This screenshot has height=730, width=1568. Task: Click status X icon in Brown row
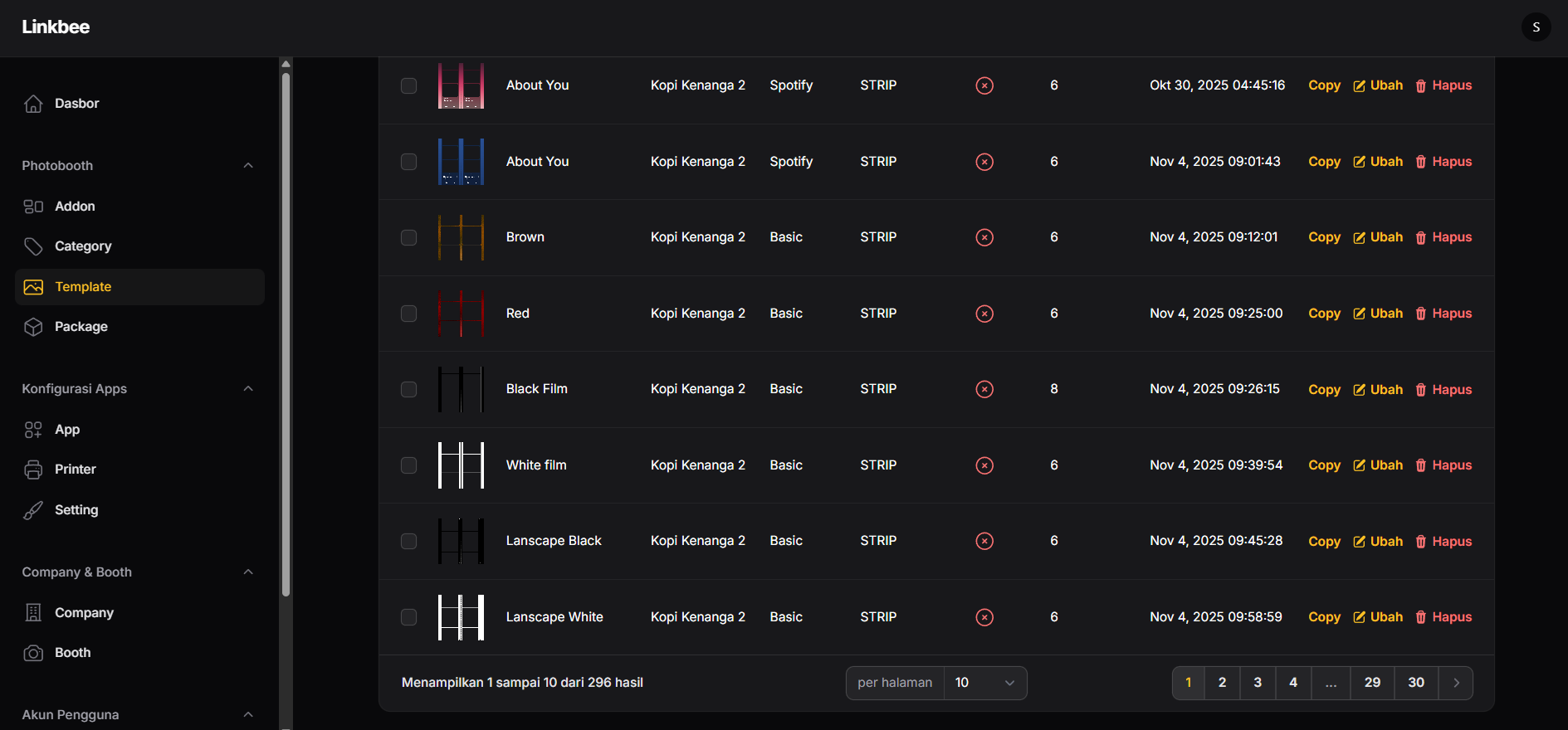984,237
